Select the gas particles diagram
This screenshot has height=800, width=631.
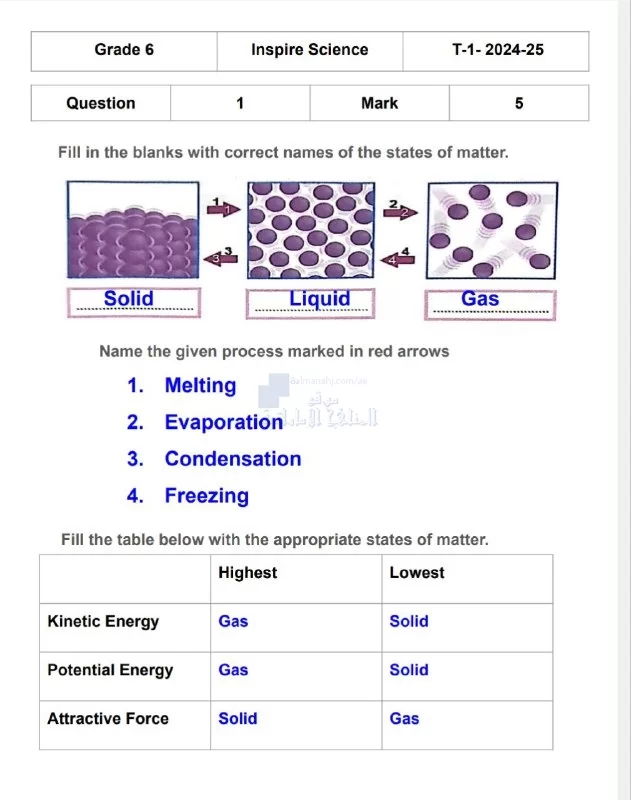click(492, 231)
